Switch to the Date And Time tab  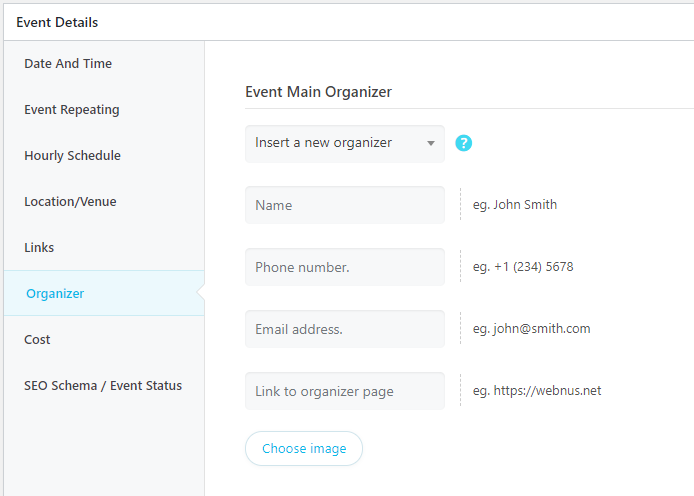pos(68,64)
